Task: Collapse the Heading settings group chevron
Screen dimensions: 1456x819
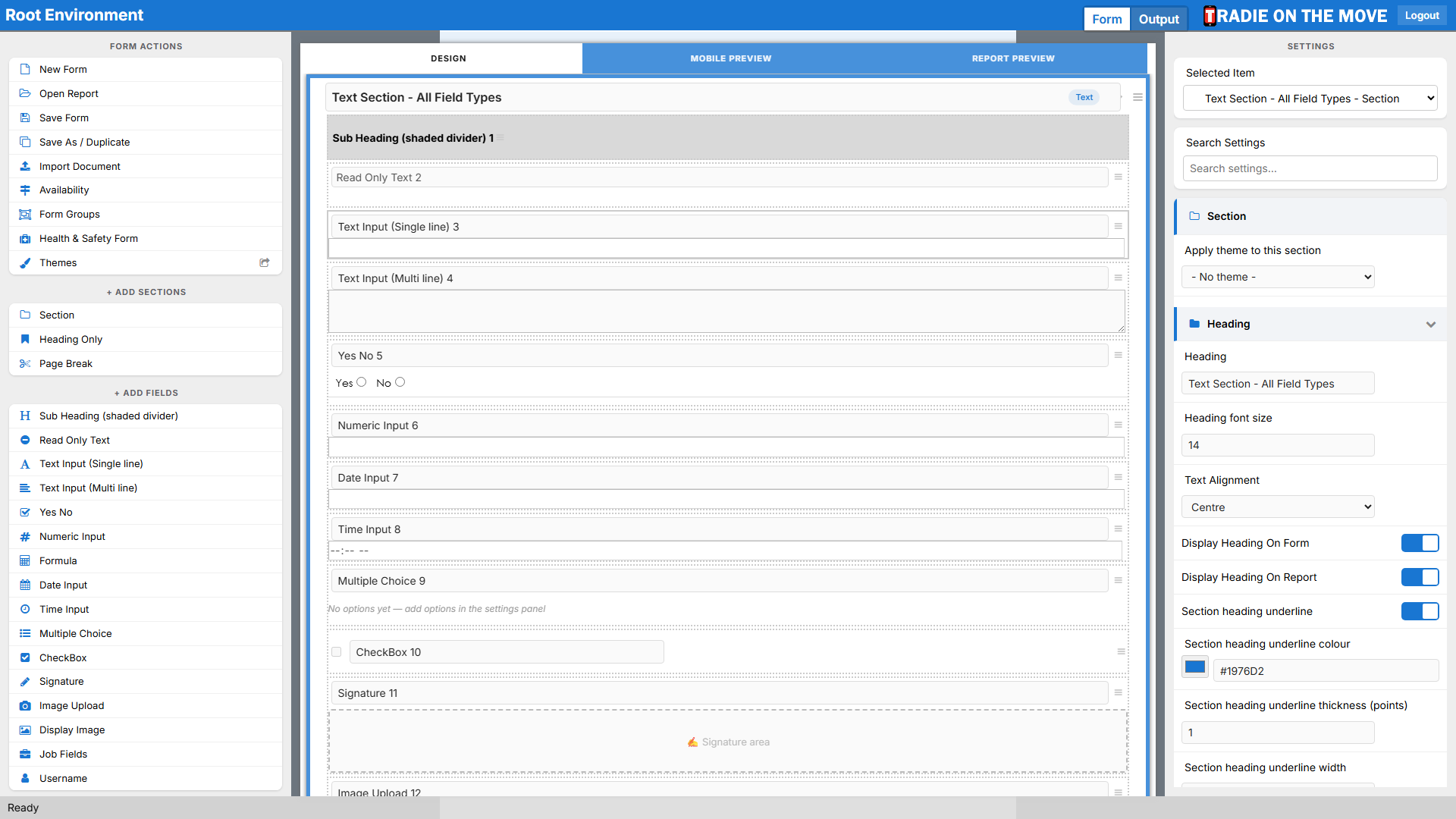Action: pyautogui.click(x=1430, y=324)
